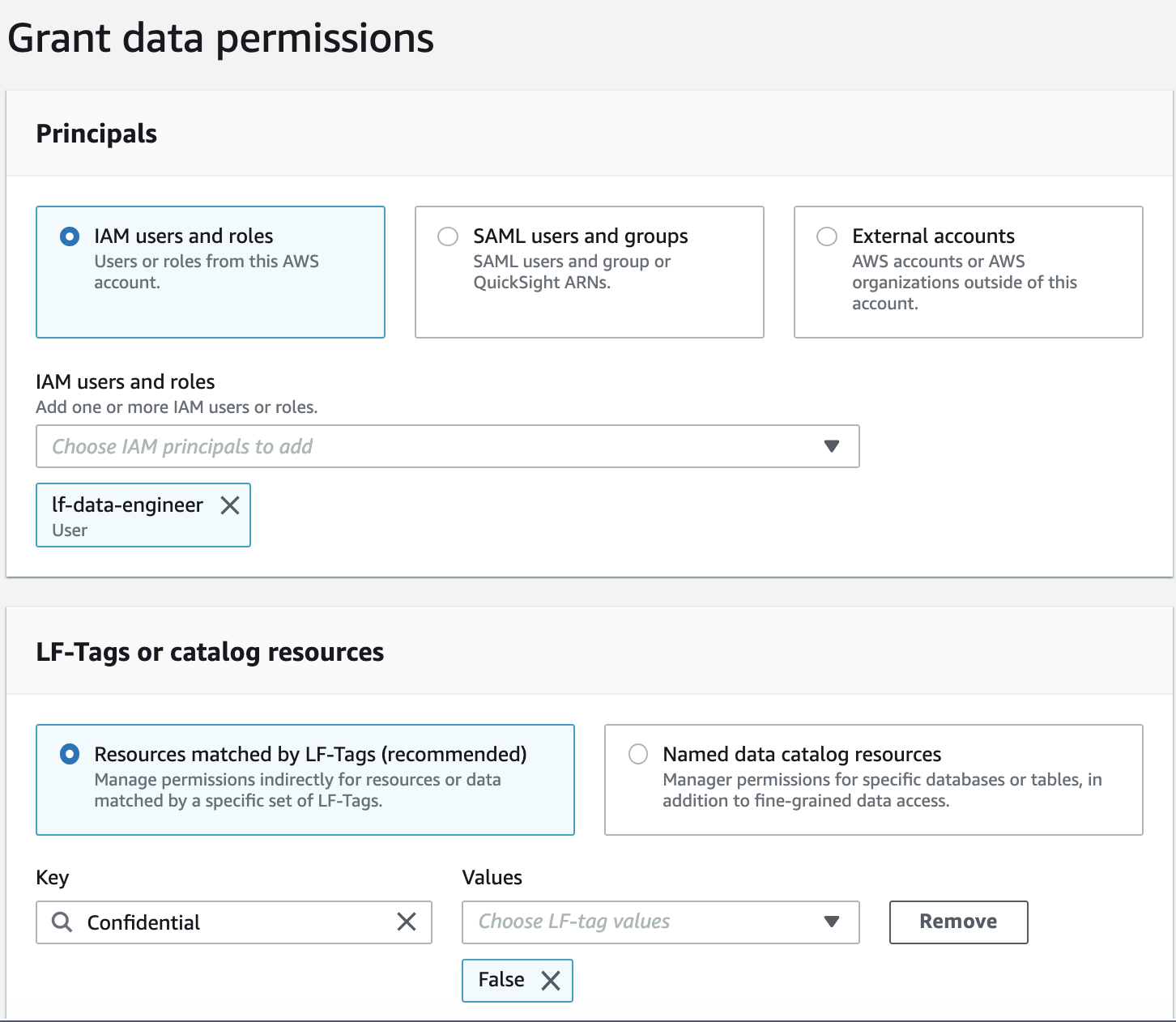Viewport: 1176px width, 1022px height.
Task: Remove the lf-data-engineer user chip
Action: (230, 505)
